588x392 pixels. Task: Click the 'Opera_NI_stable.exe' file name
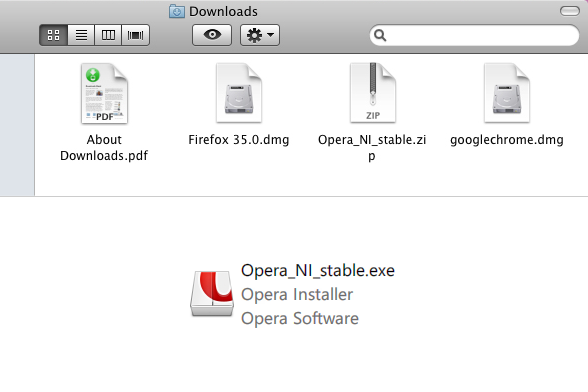pyautogui.click(x=318, y=270)
